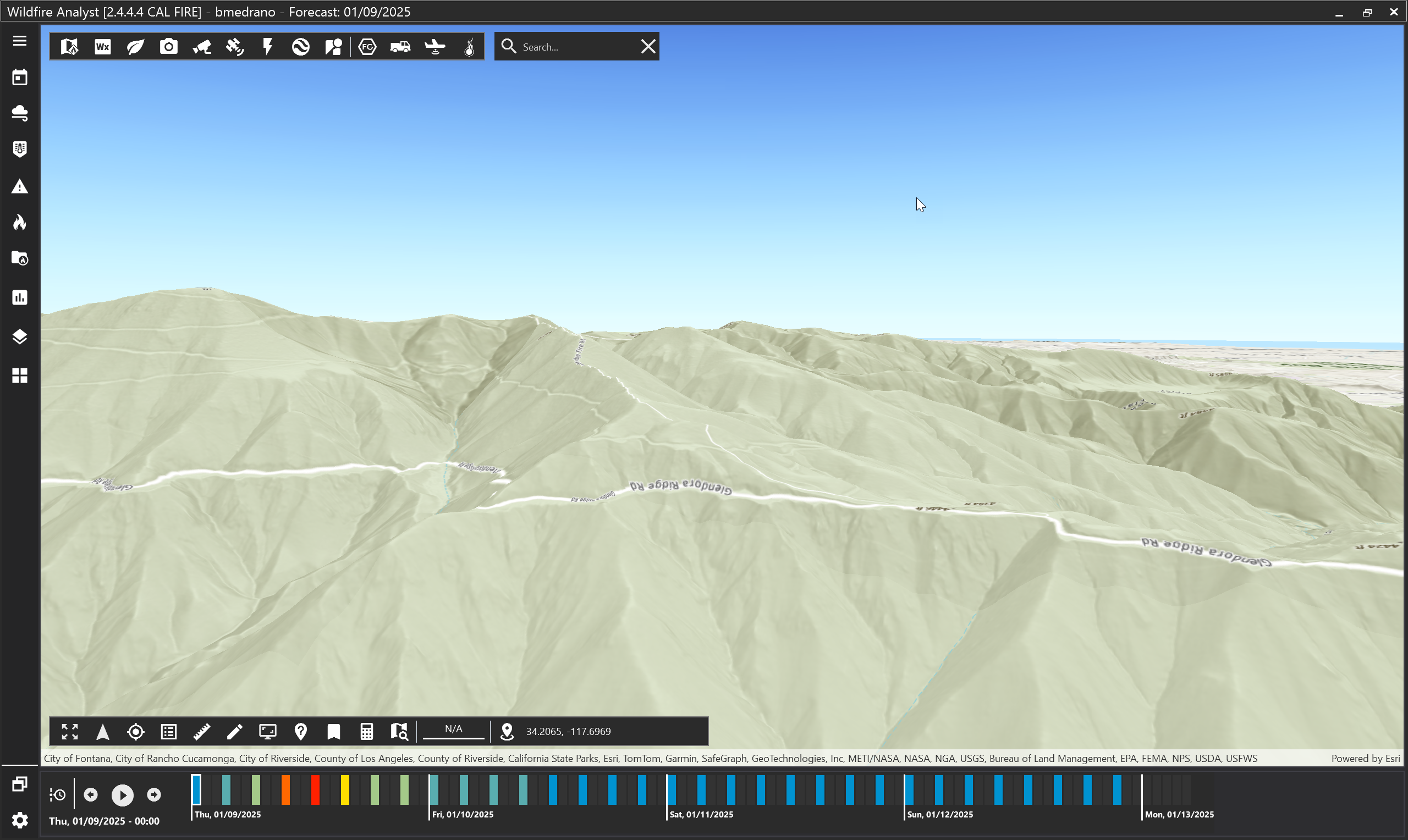Click the Wx weather toolbar icon
1408x840 pixels.
(102, 46)
